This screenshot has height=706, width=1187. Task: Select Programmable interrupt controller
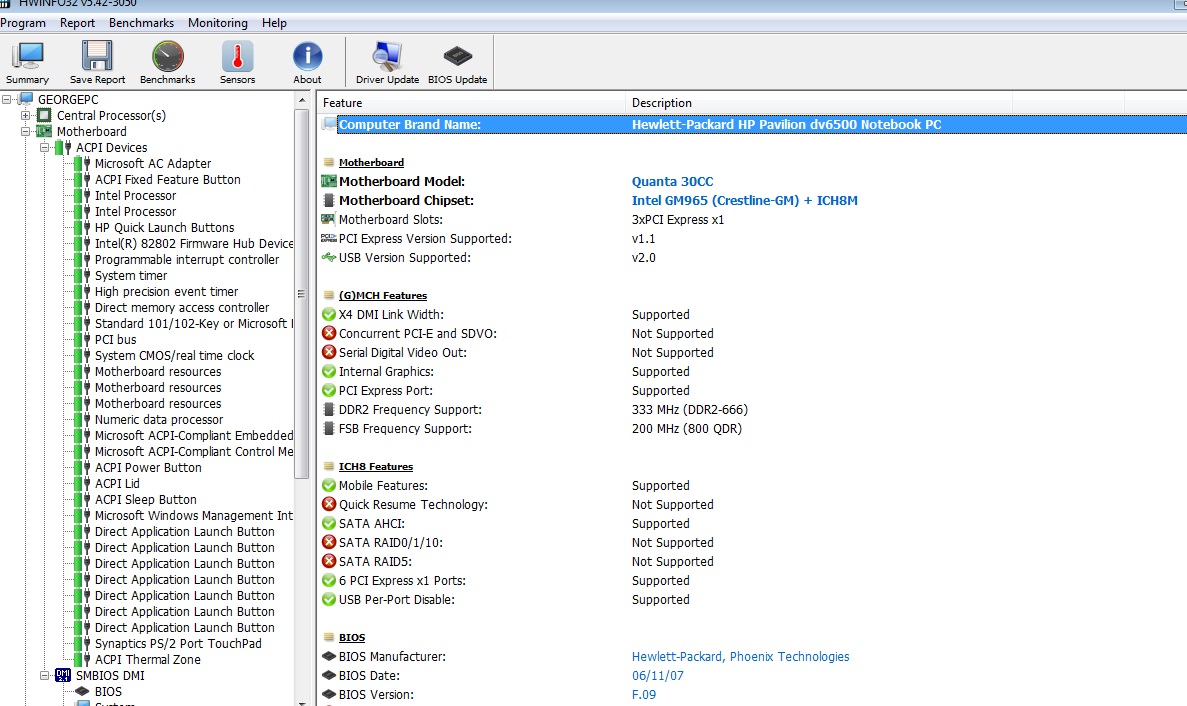[x=187, y=259]
